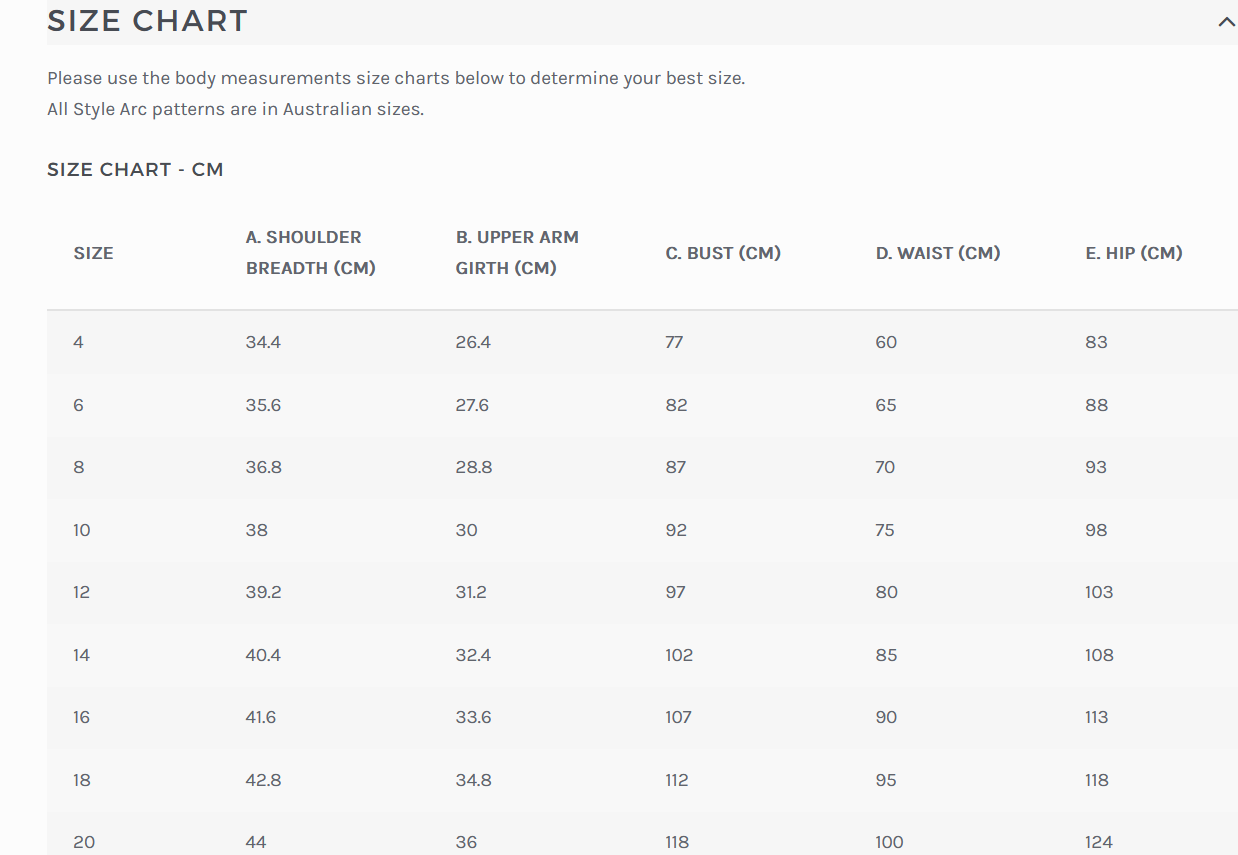Select the D. Waist (CM) header
Viewport: 1238px width, 855px height.
938,253
